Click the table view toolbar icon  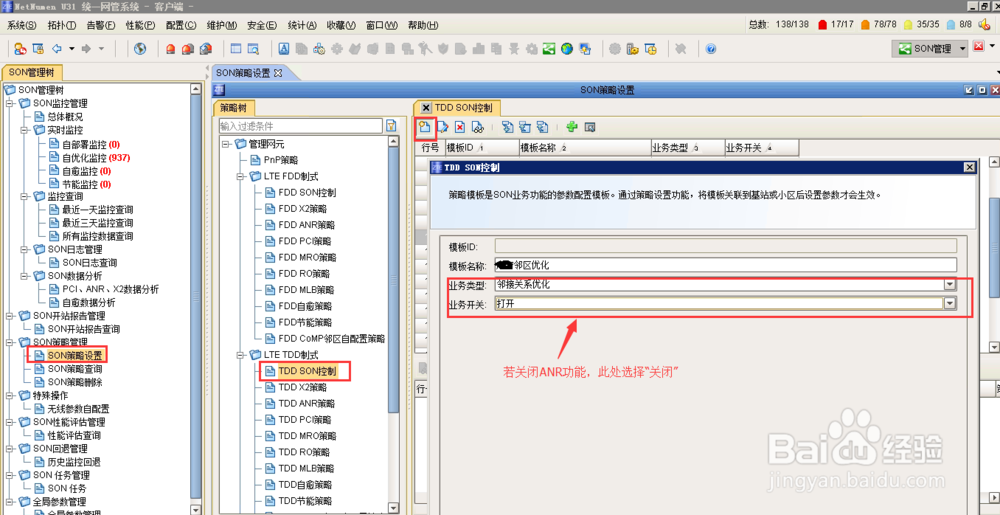pos(236,48)
